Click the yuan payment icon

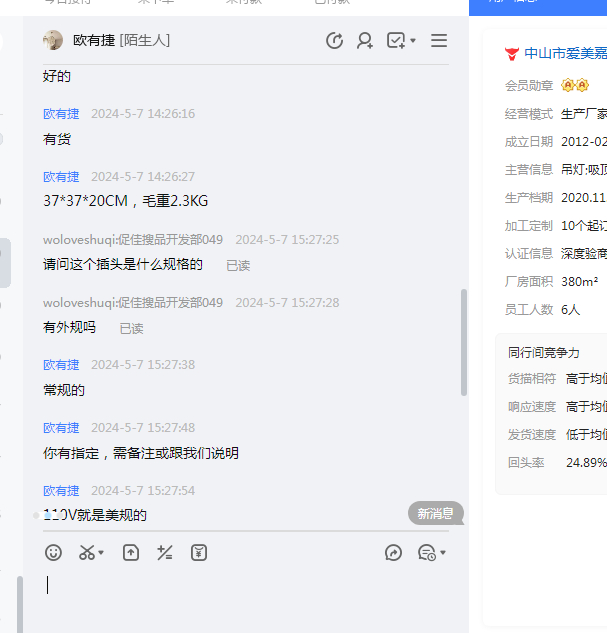point(199,553)
